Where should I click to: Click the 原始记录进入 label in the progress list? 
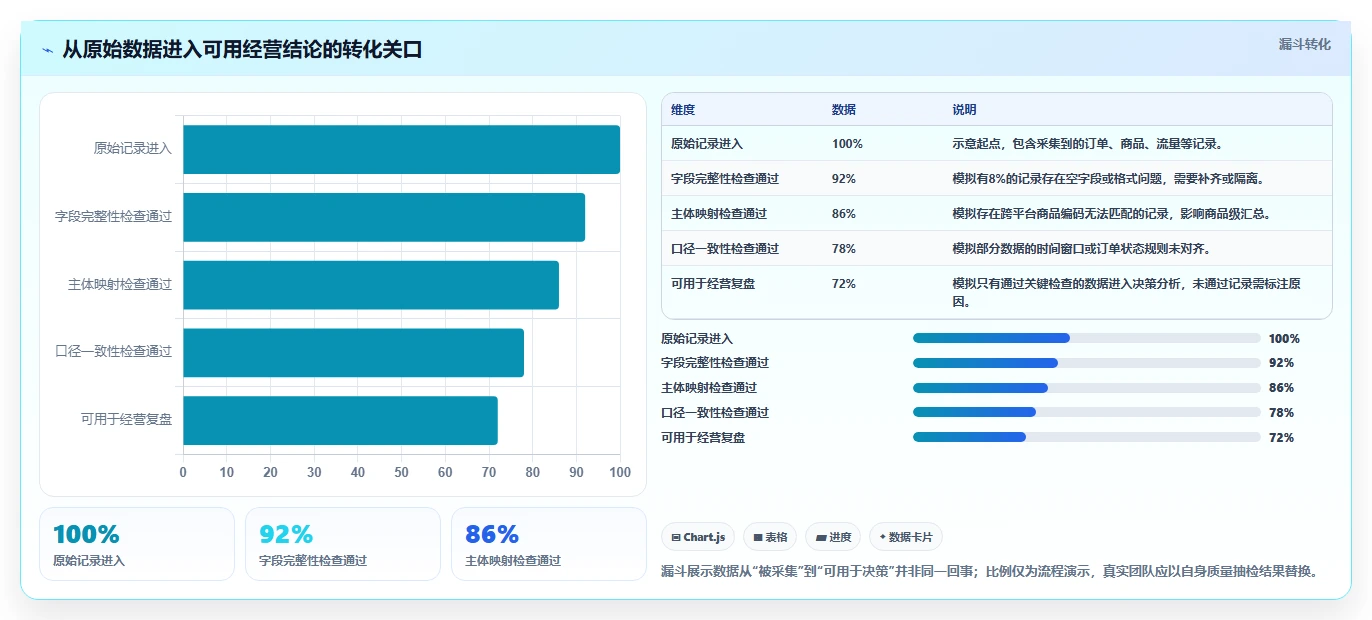[x=697, y=339]
